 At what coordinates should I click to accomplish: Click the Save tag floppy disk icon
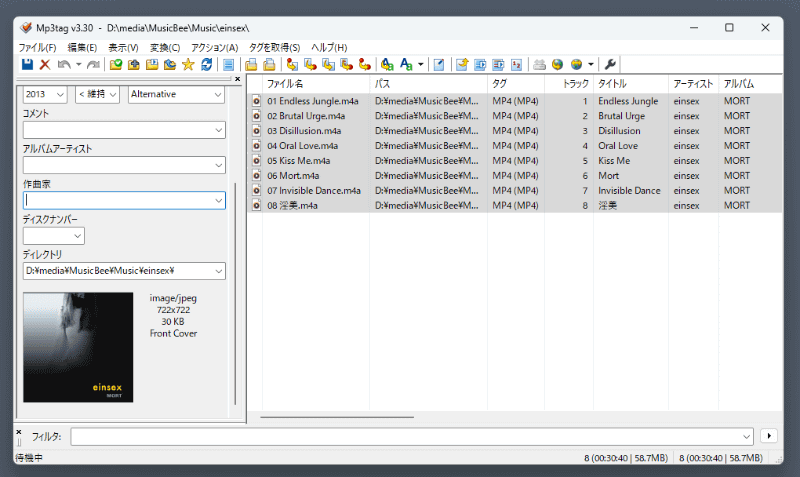[x=27, y=64]
